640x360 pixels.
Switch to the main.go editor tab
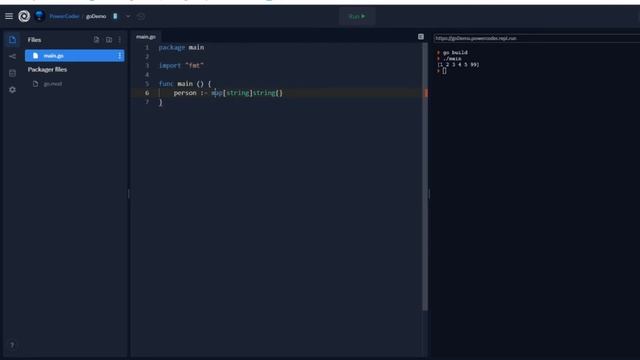(x=146, y=37)
